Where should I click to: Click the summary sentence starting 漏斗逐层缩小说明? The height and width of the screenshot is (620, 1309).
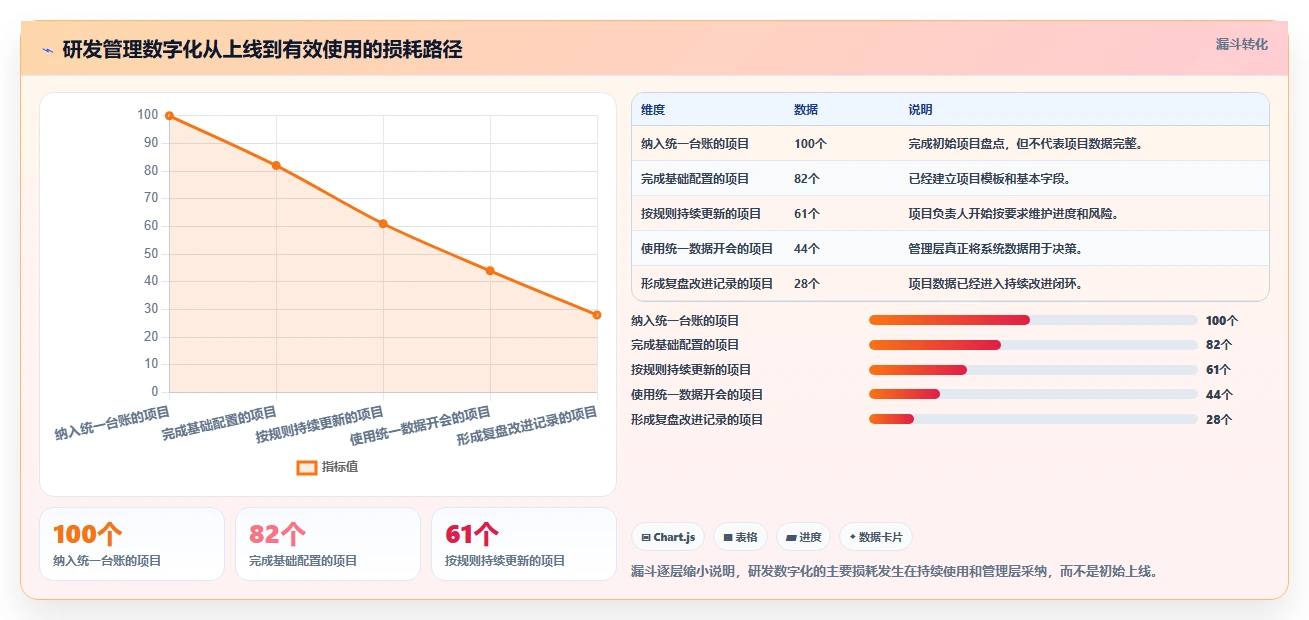point(894,572)
